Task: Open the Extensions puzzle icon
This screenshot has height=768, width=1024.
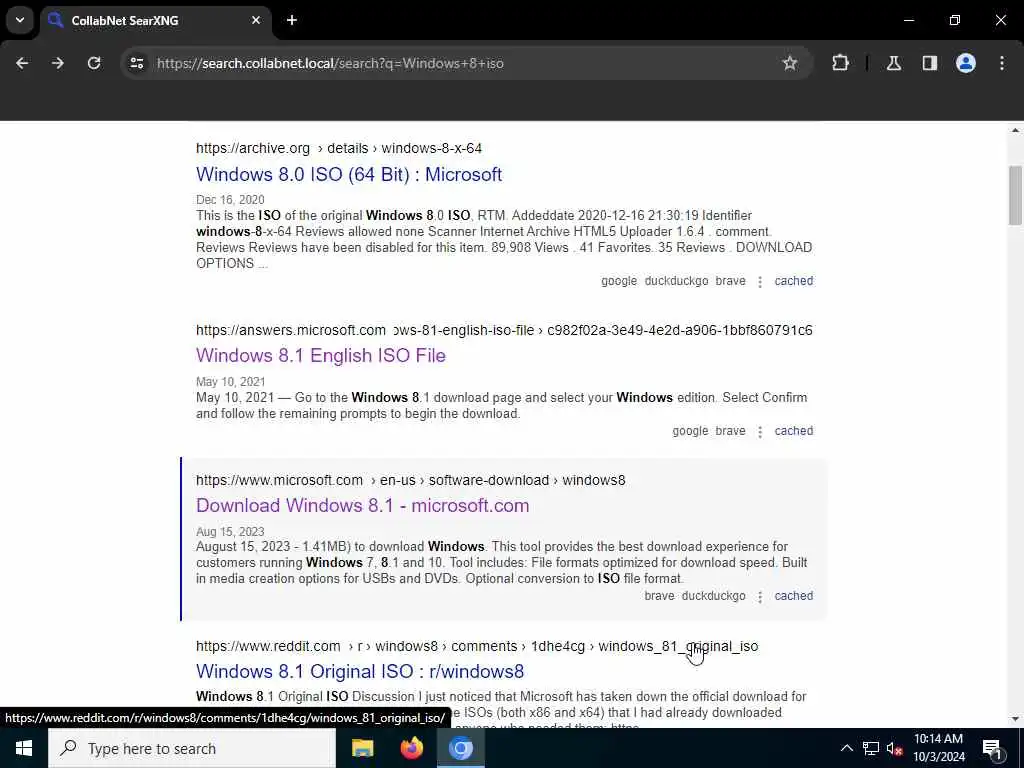Action: coord(840,63)
